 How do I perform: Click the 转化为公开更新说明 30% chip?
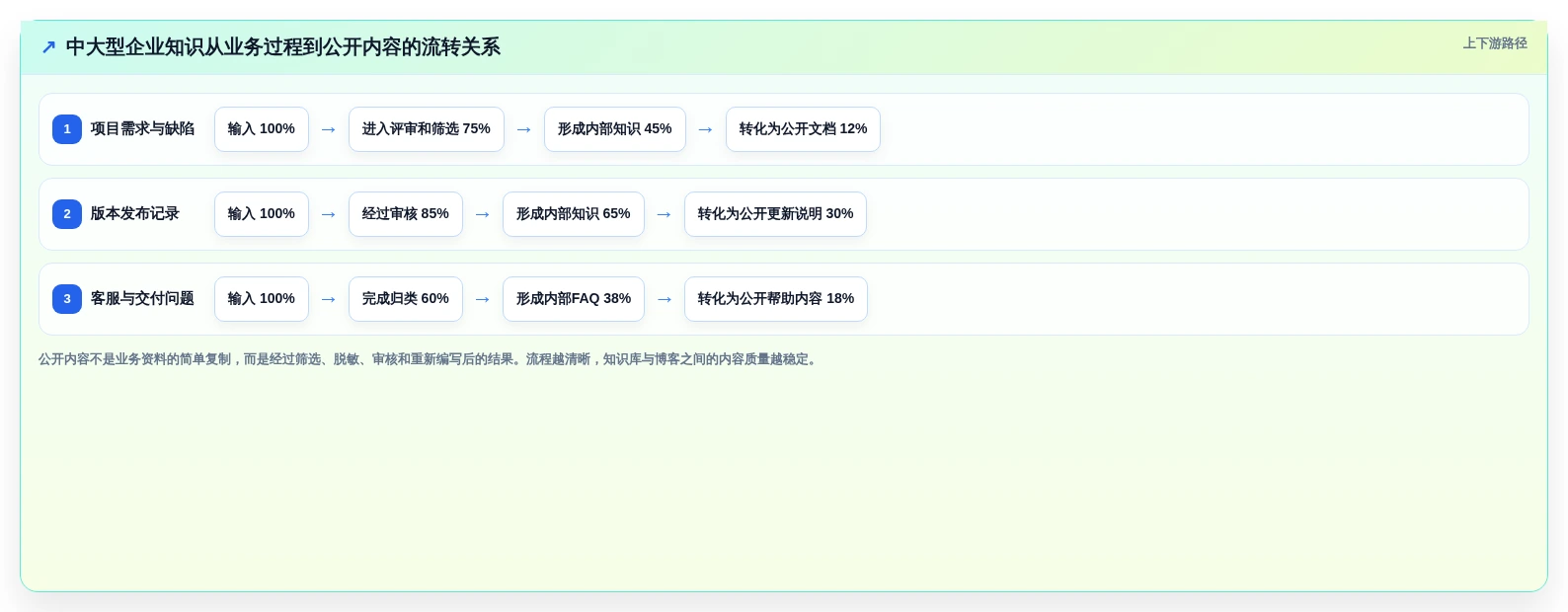tap(775, 214)
